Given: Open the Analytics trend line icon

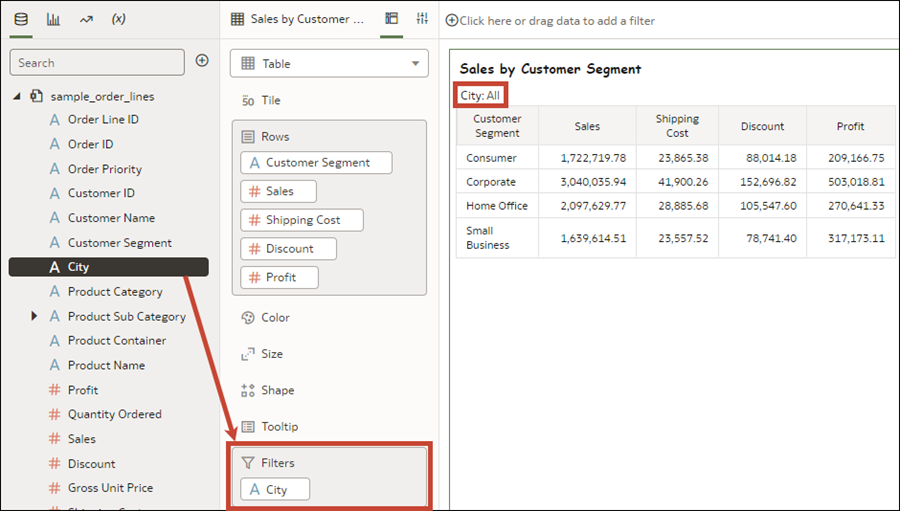Looking at the screenshot, I should tap(86, 19).
